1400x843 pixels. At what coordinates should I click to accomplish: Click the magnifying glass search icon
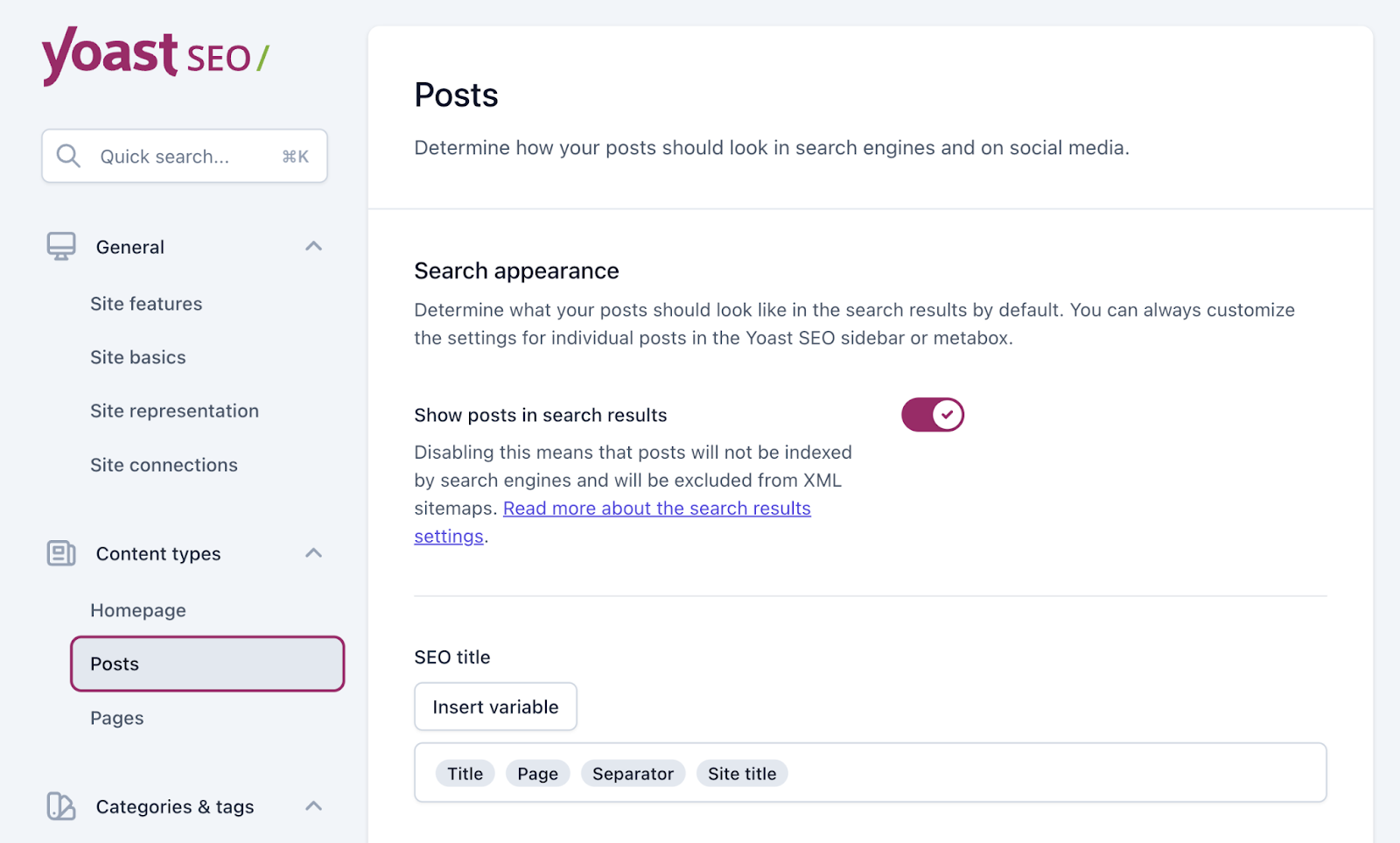click(68, 156)
